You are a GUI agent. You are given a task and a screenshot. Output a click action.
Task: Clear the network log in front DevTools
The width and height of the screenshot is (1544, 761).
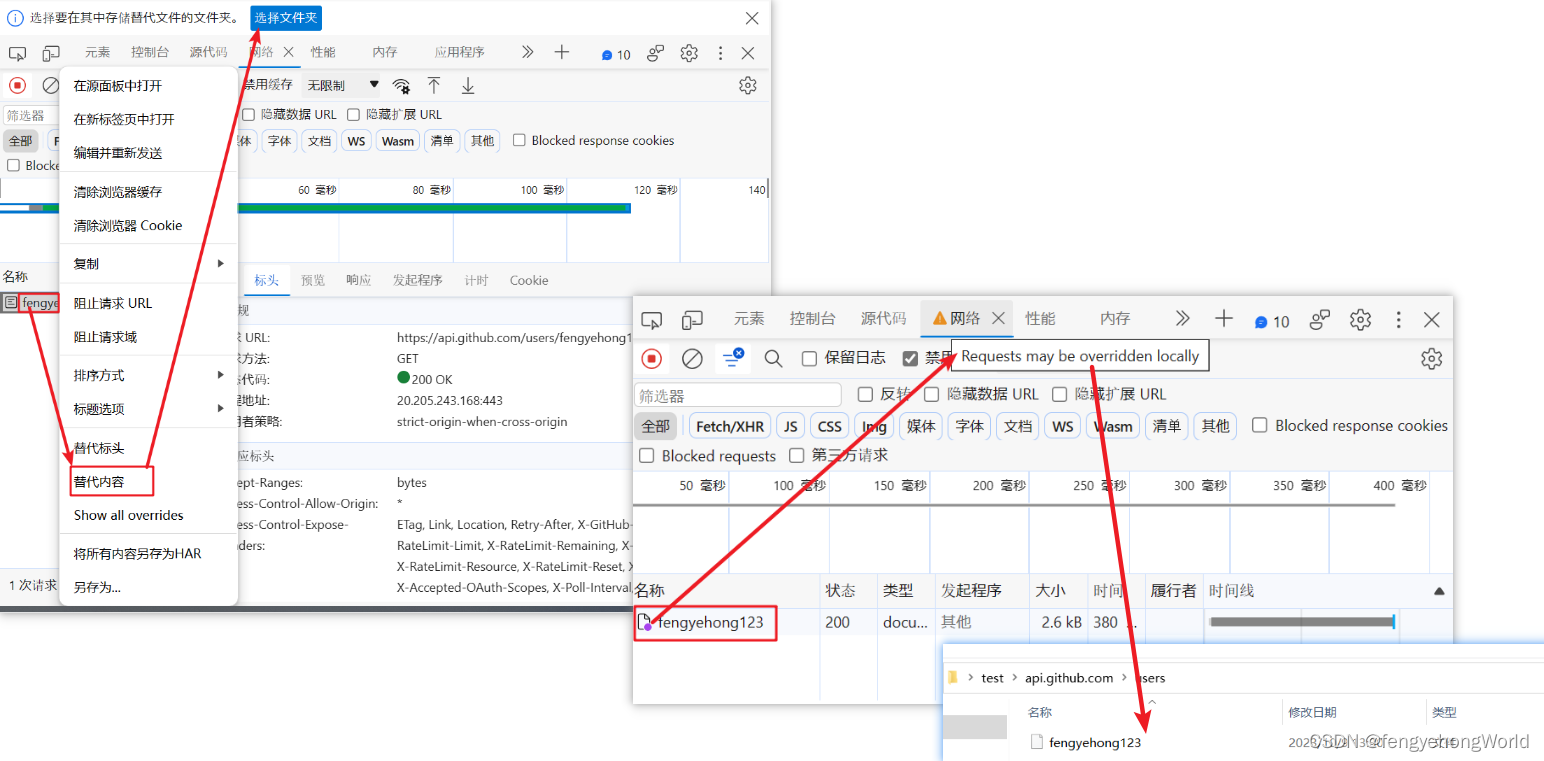692,358
